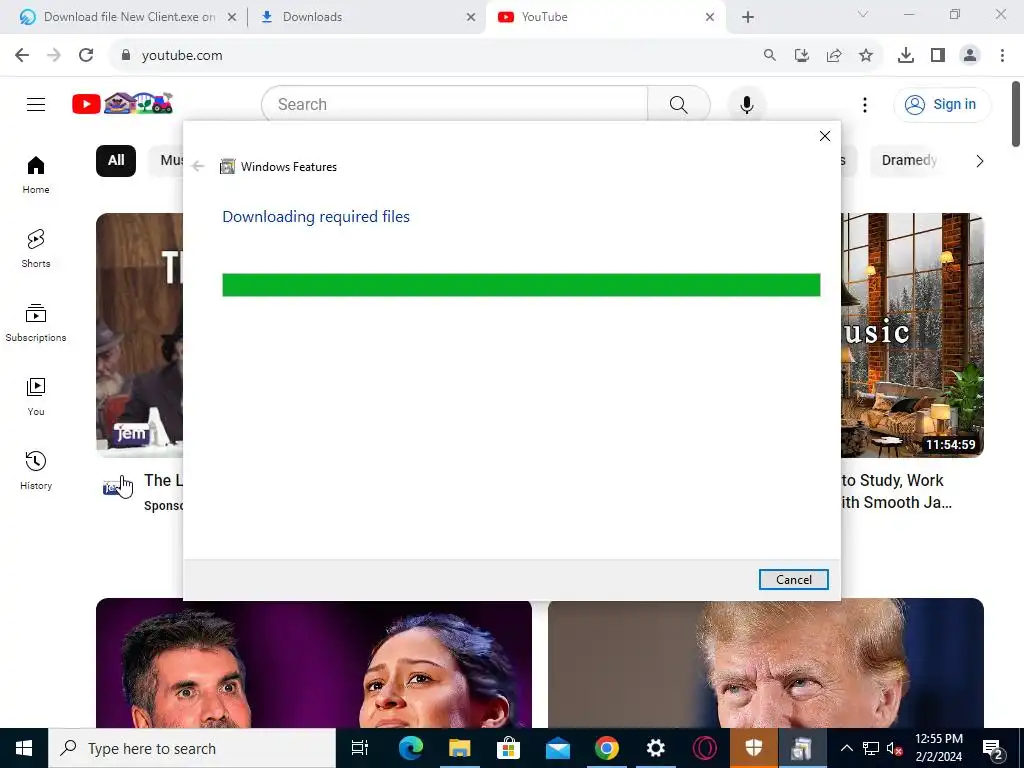
Task: Click the YouTube logo
Action: (x=122, y=104)
